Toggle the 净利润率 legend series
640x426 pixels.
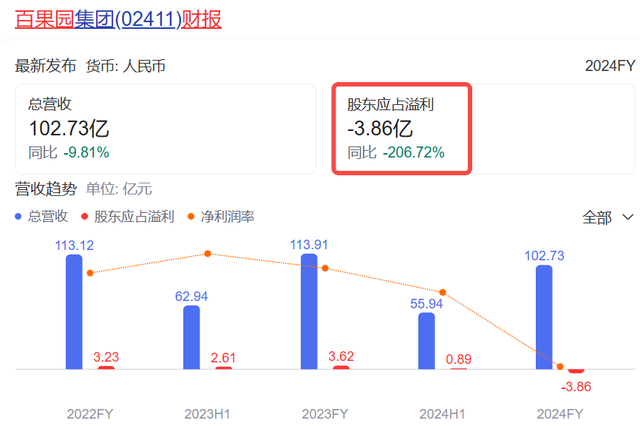[221, 216]
